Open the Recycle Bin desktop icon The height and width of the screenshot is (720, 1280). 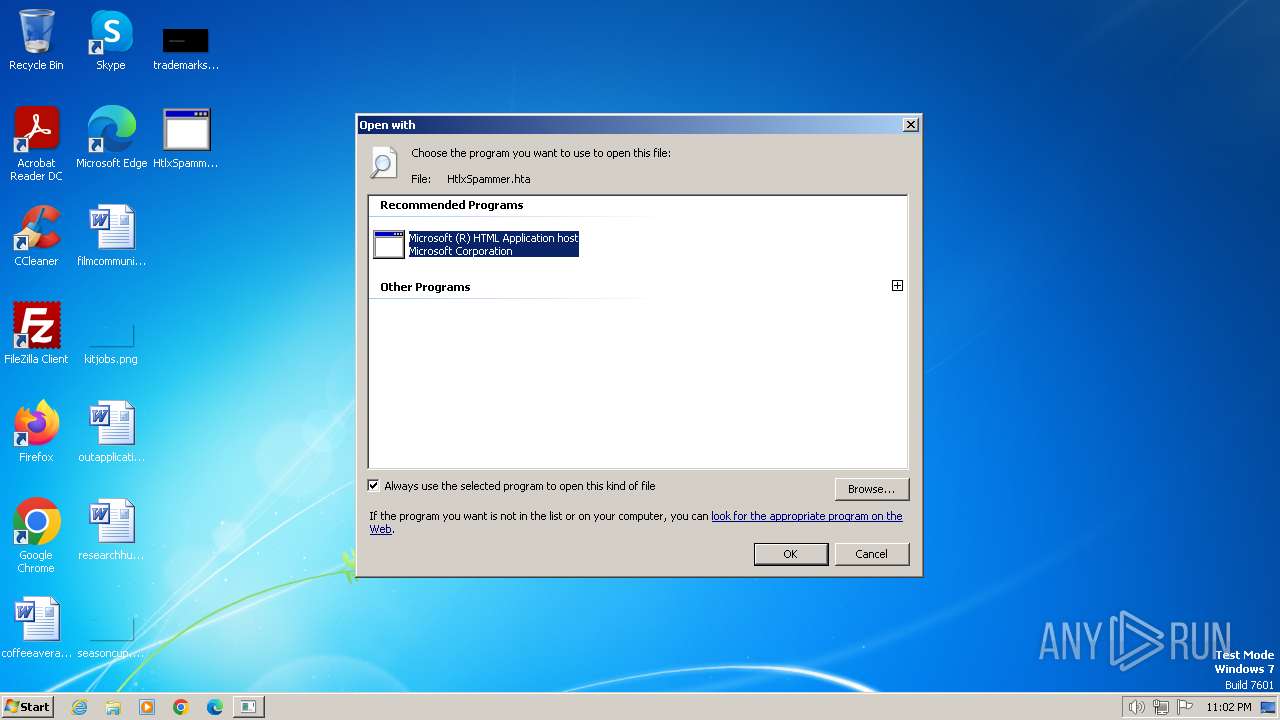pyautogui.click(x=36, y=40)
